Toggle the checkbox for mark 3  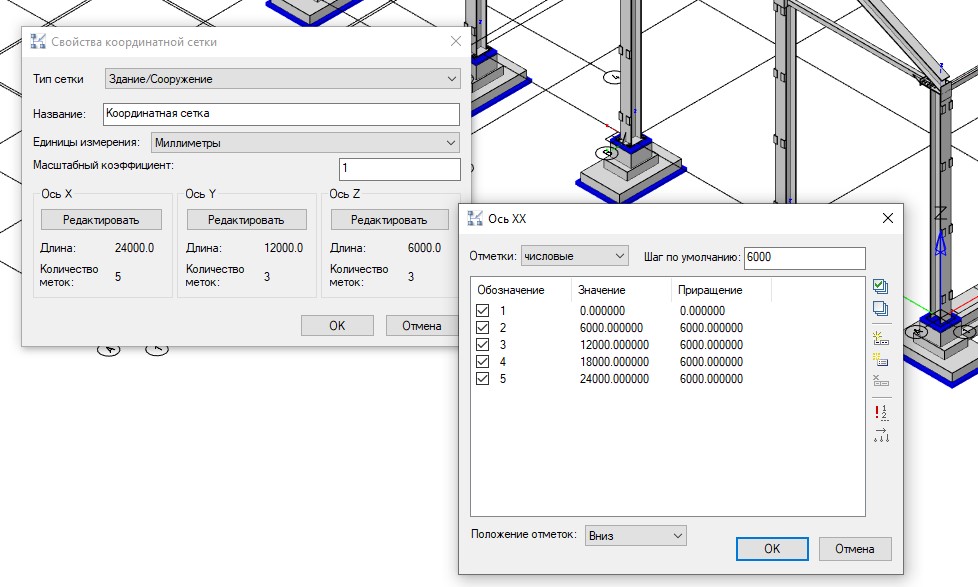(483, 345)
